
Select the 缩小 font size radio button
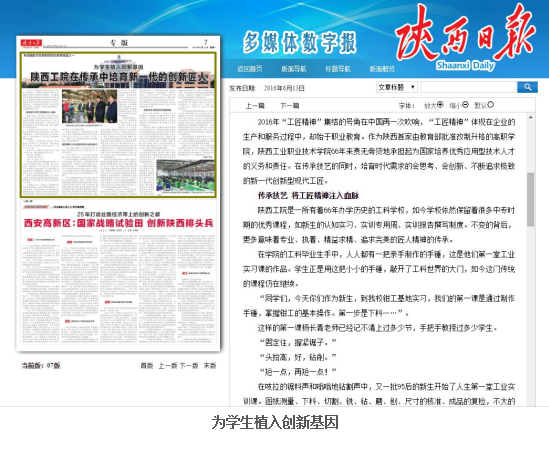tap(465, 104)
